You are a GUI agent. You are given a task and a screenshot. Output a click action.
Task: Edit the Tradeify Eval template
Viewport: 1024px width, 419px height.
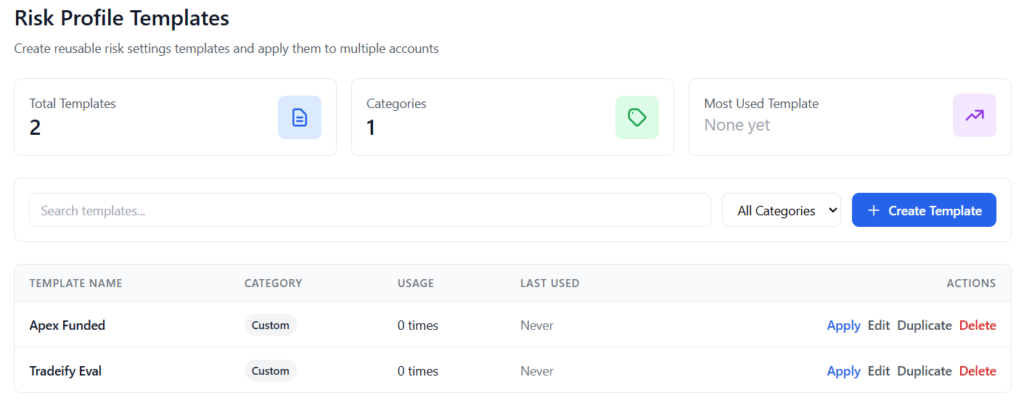878,371
